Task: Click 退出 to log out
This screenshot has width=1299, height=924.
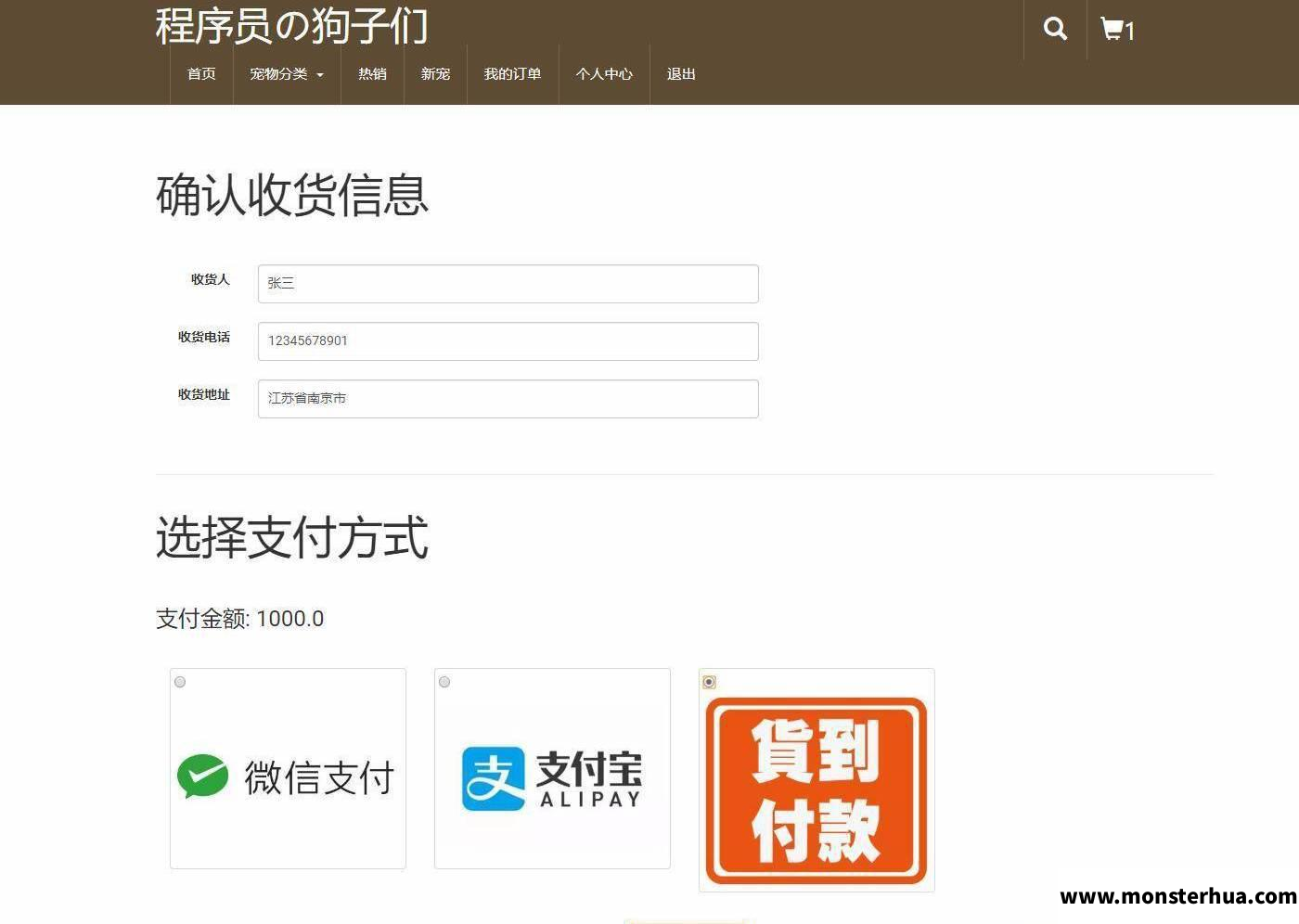Action: click(681, 73)
